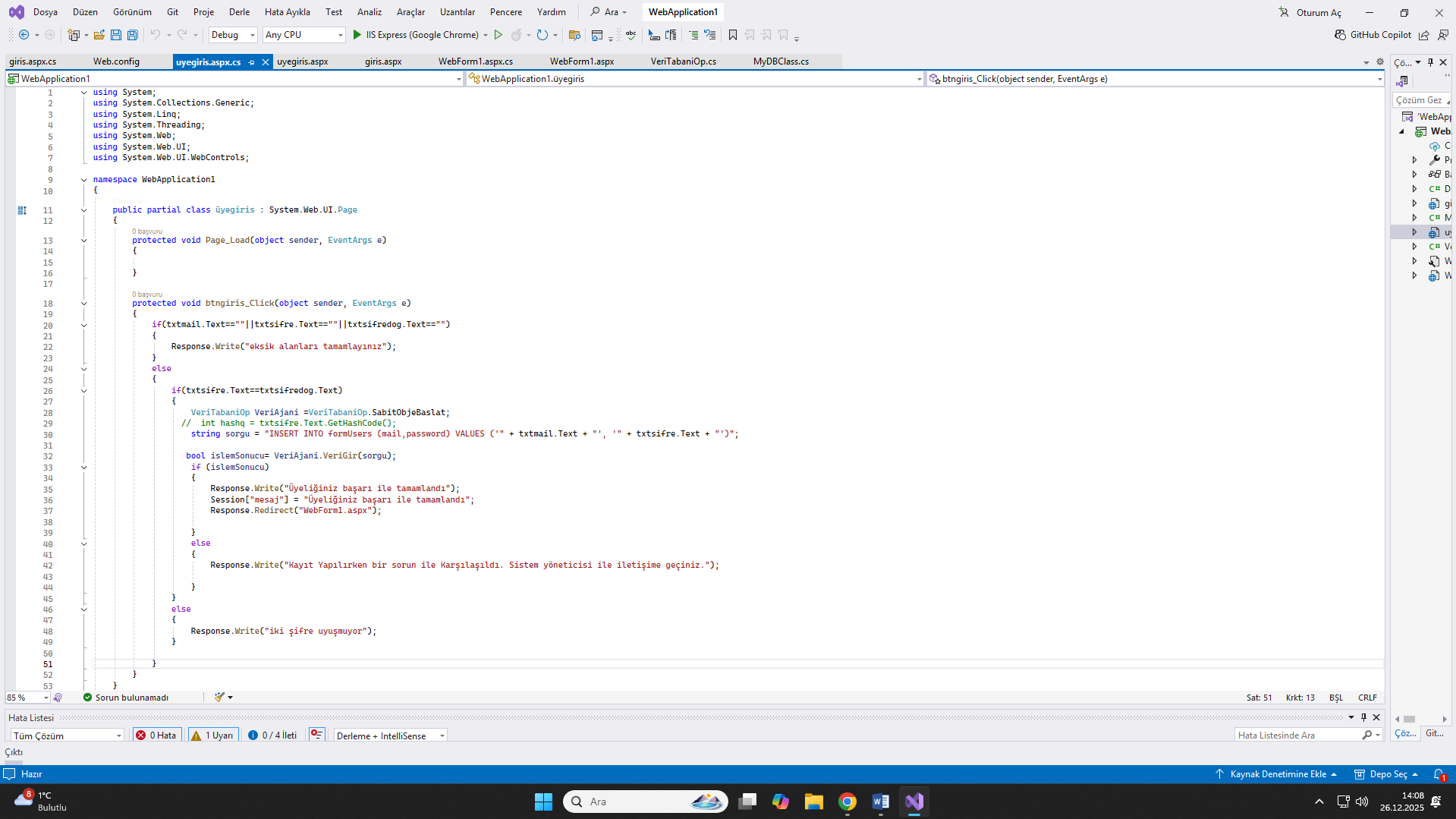Viewport: 1456px width, 819px height.
Task: Open the Debug configuration dropdown
Action: [233, 35]
